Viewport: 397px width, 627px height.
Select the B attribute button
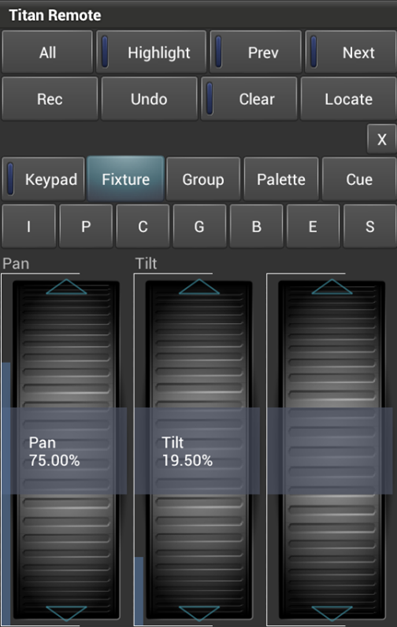click(256, 226)
